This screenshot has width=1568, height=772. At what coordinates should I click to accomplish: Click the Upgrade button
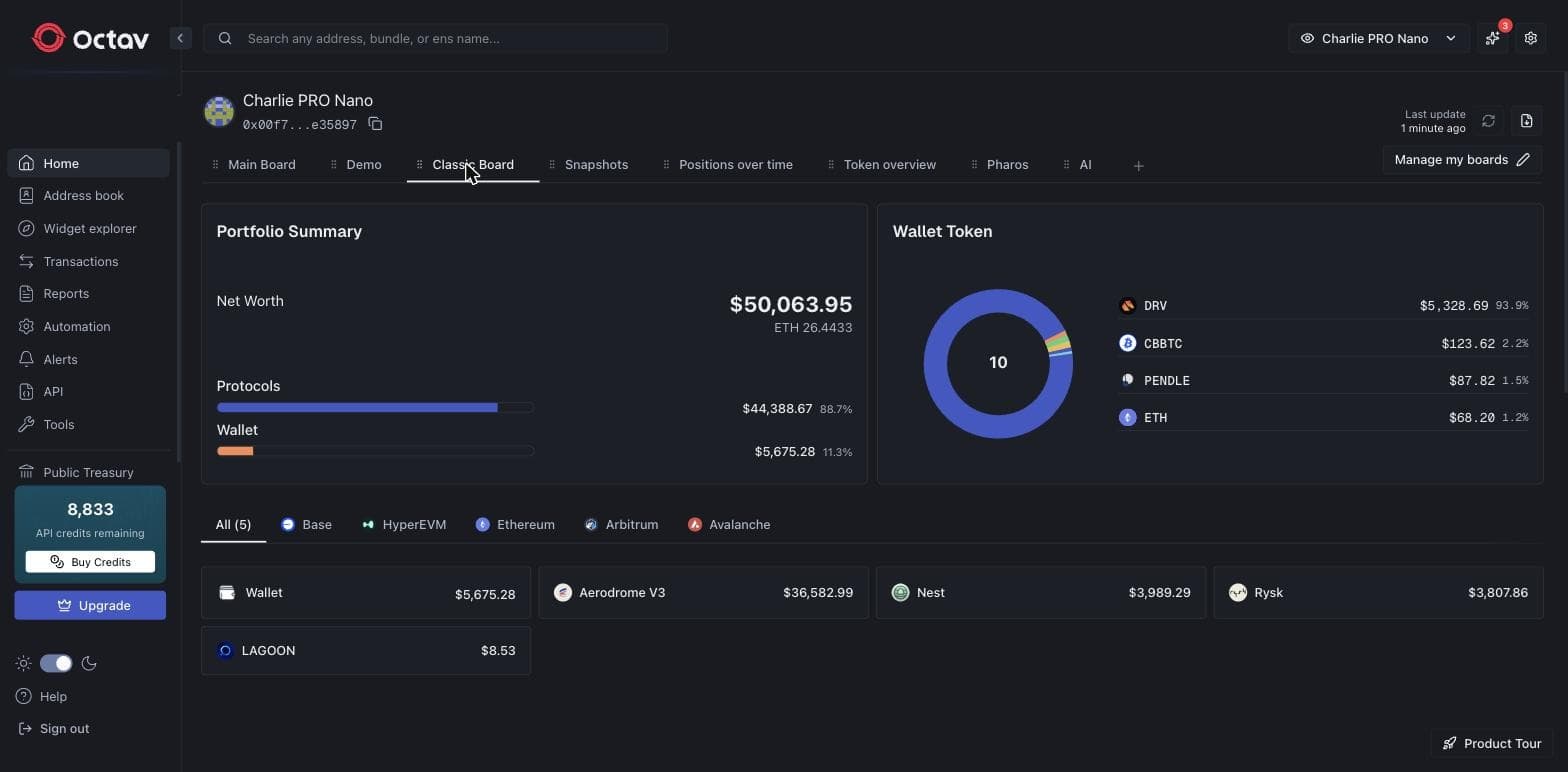[x=90, y=605]
